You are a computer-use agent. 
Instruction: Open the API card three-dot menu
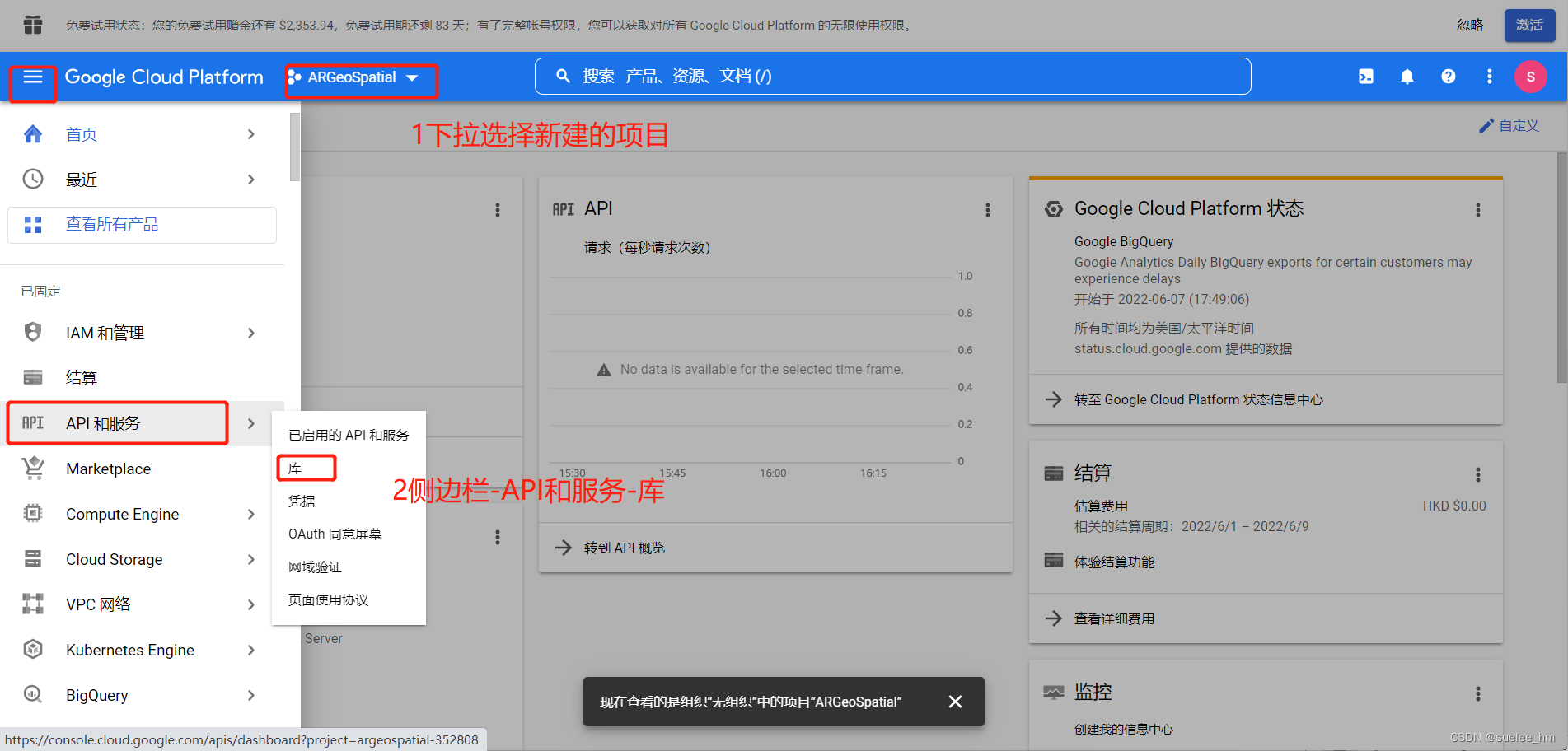pos(988,210)
